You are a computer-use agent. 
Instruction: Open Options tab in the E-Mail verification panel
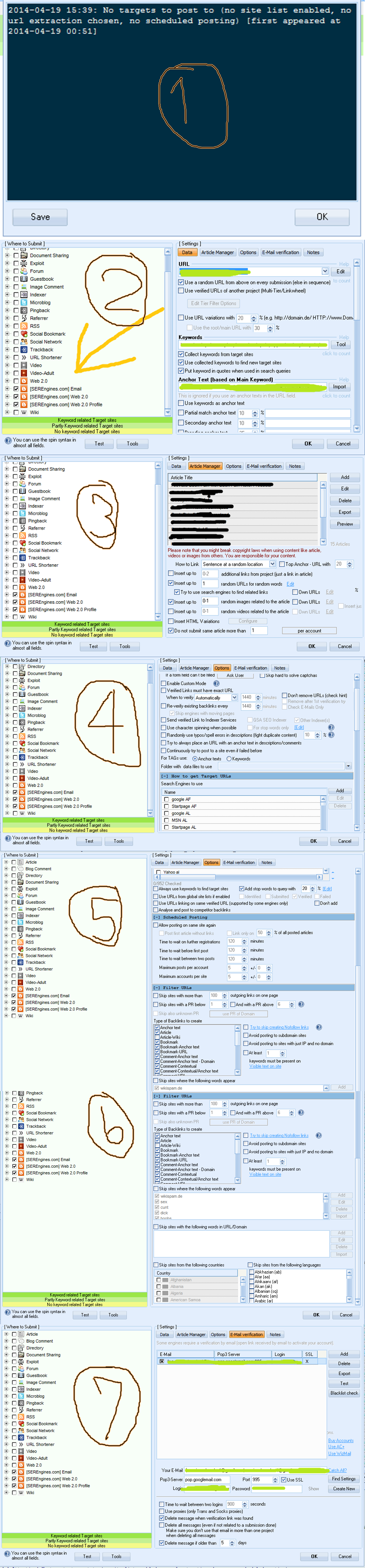coord(218,1335)
